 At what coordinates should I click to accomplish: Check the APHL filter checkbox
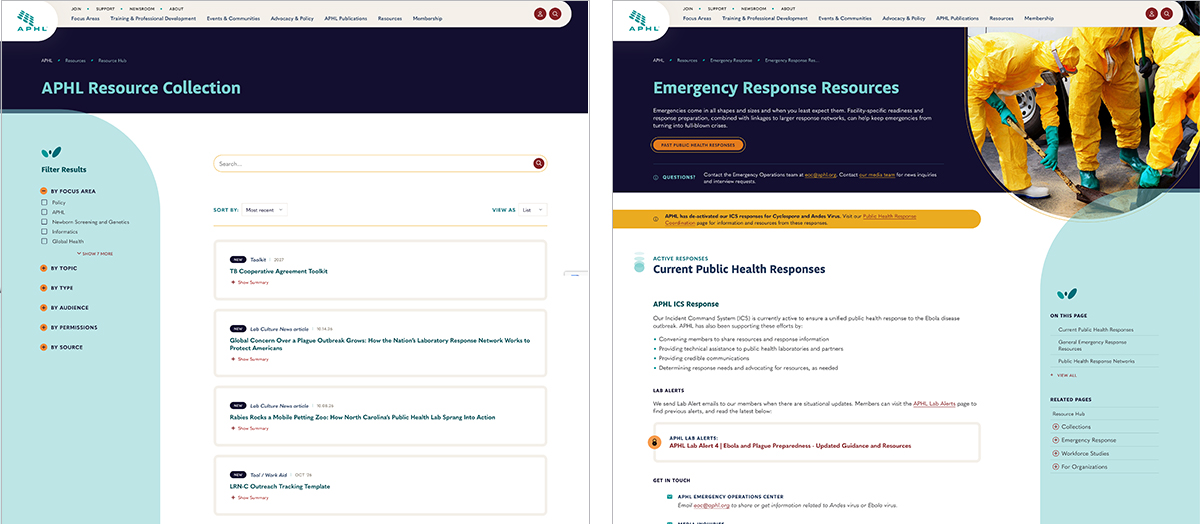tap(44, 212)
